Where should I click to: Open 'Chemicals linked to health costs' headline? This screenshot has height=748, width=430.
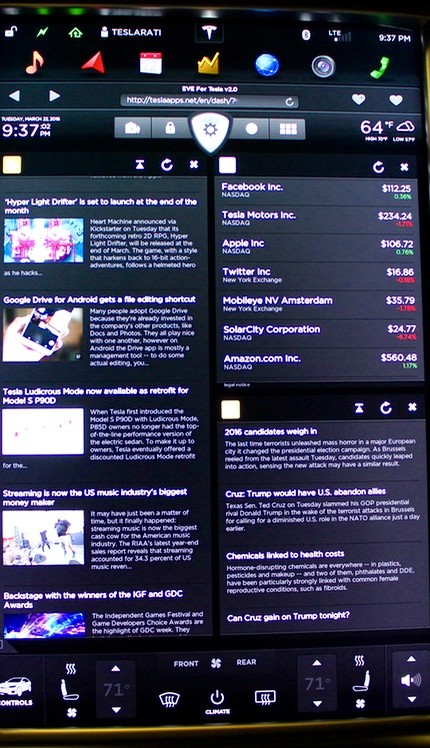coord(285,555)
